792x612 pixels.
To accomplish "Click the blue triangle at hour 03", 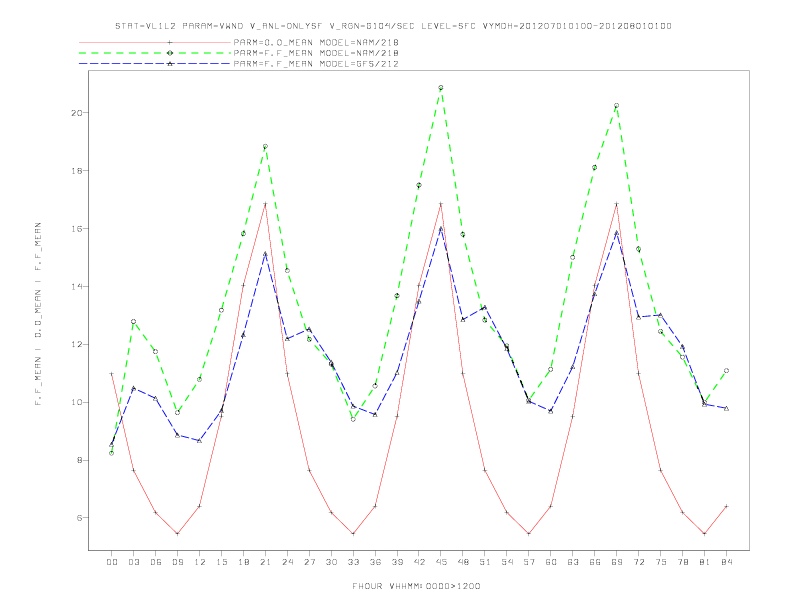I will [x=133, y=388].
